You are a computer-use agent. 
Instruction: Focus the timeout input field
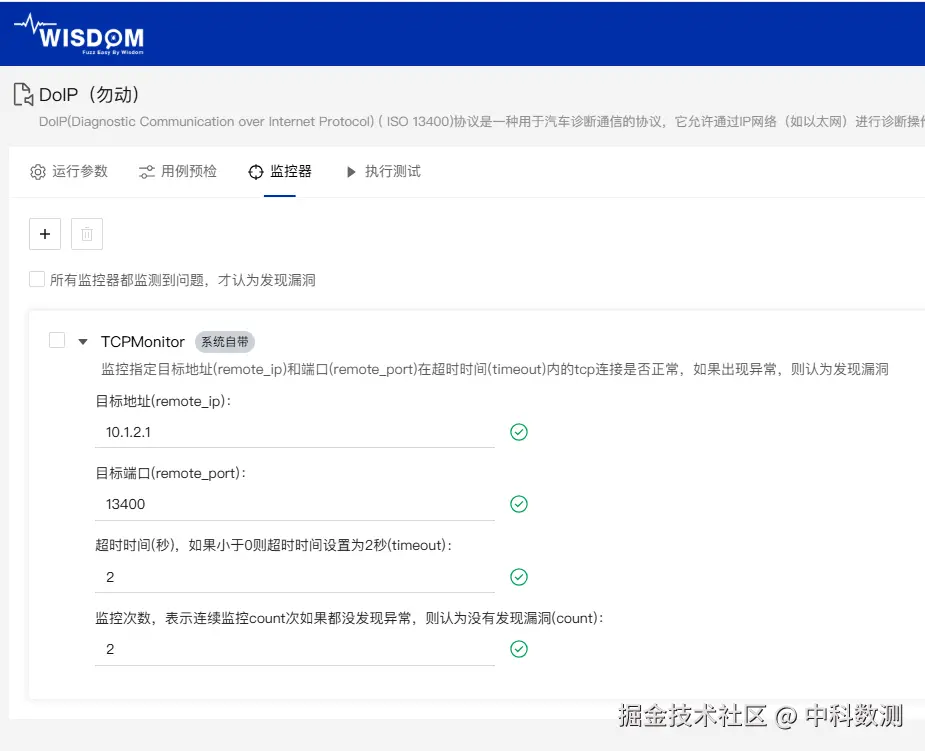pos(294,577)
